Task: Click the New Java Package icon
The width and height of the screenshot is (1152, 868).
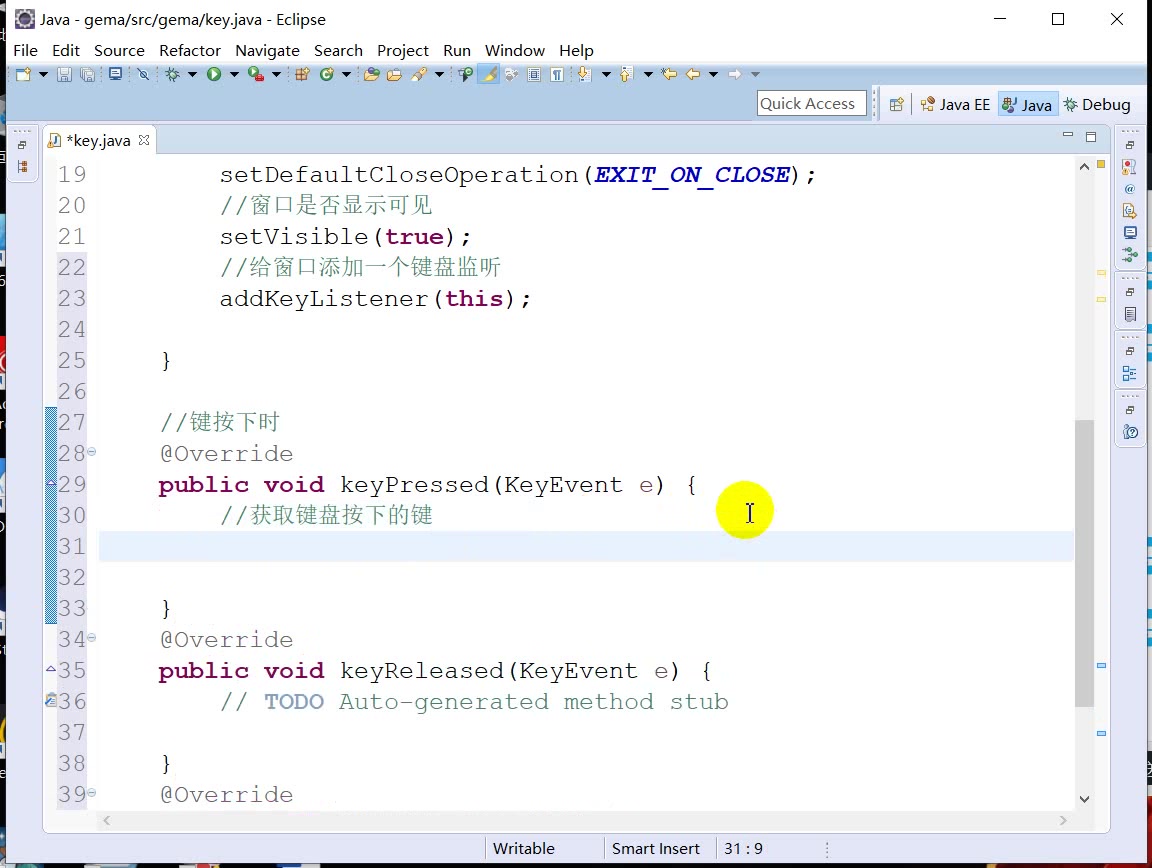Action: click(x=302, y=74)
